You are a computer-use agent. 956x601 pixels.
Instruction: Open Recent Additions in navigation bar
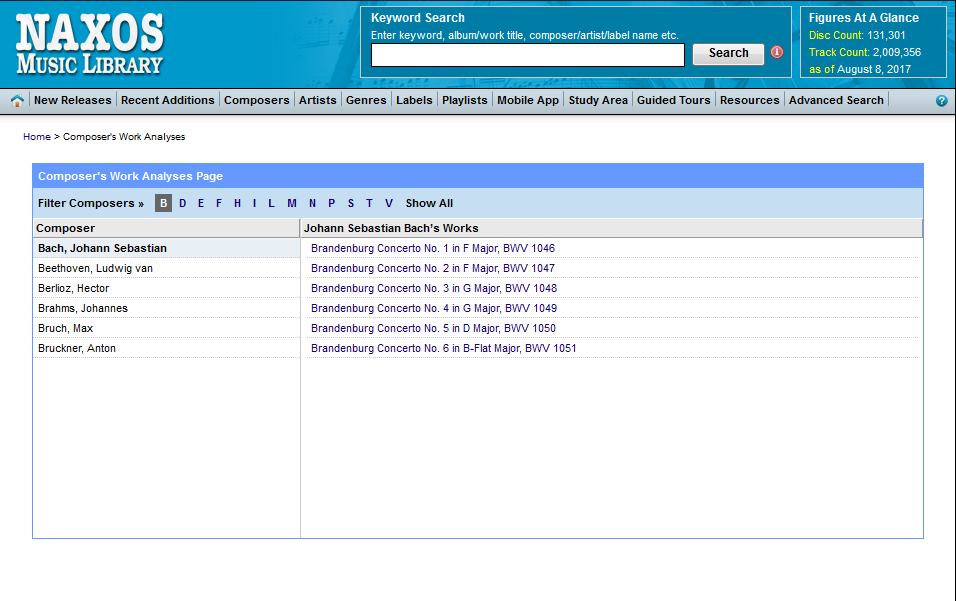[168, 100]
